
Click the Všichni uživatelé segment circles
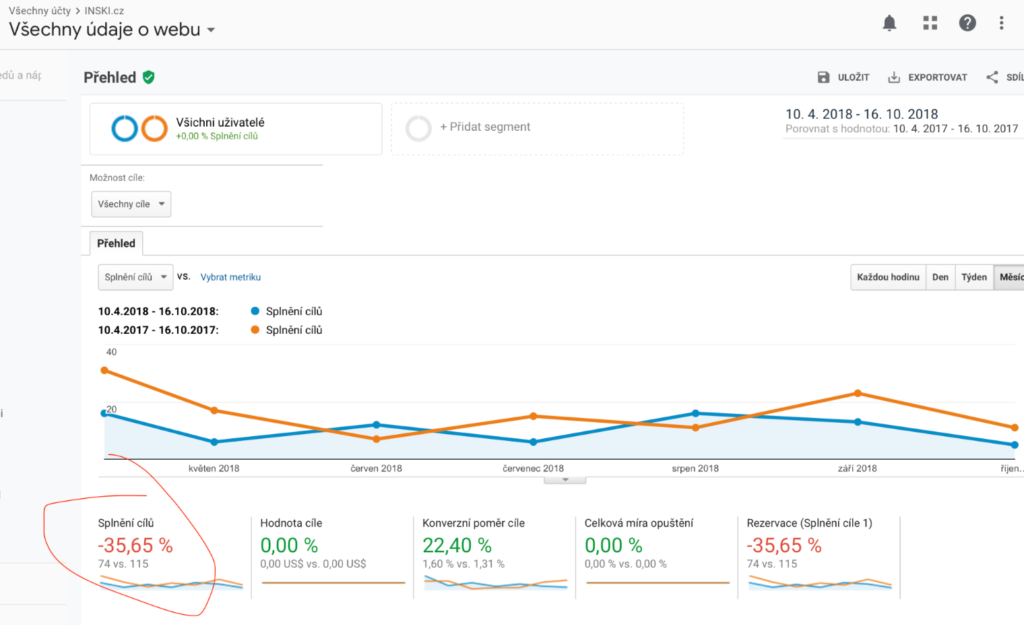[139, 128]
